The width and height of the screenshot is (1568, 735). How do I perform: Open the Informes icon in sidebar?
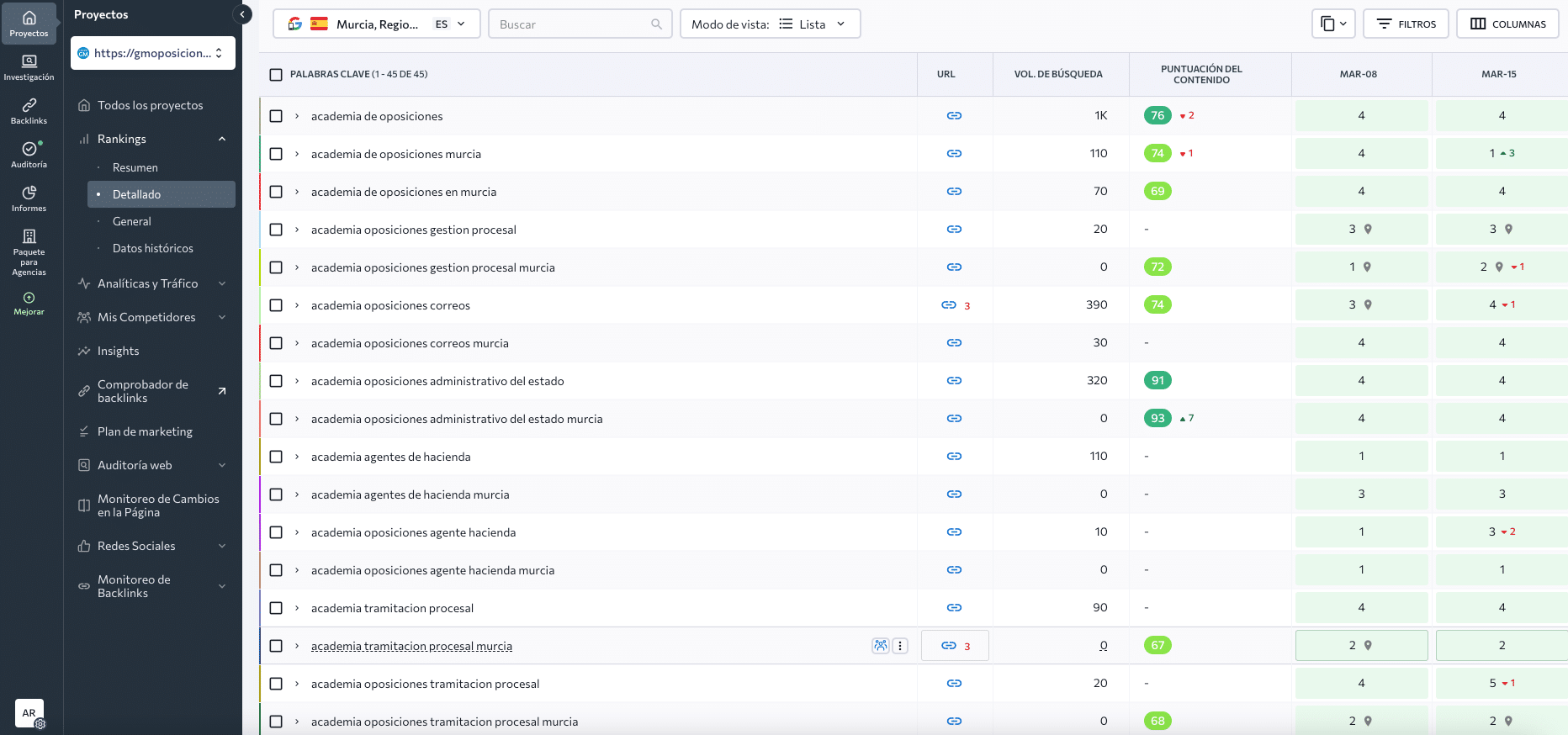pyautogui.click(x=29, y=198)
